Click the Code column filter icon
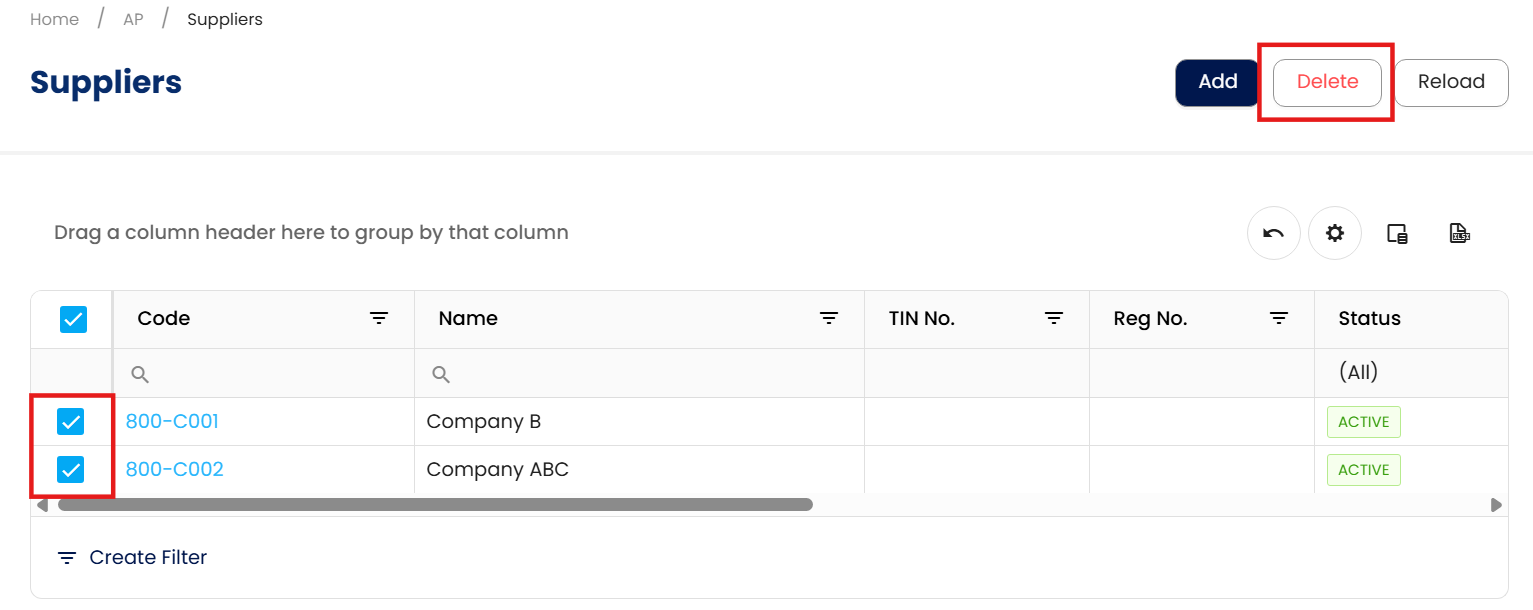Viewport: 1533px width, 610px height. 379,318
